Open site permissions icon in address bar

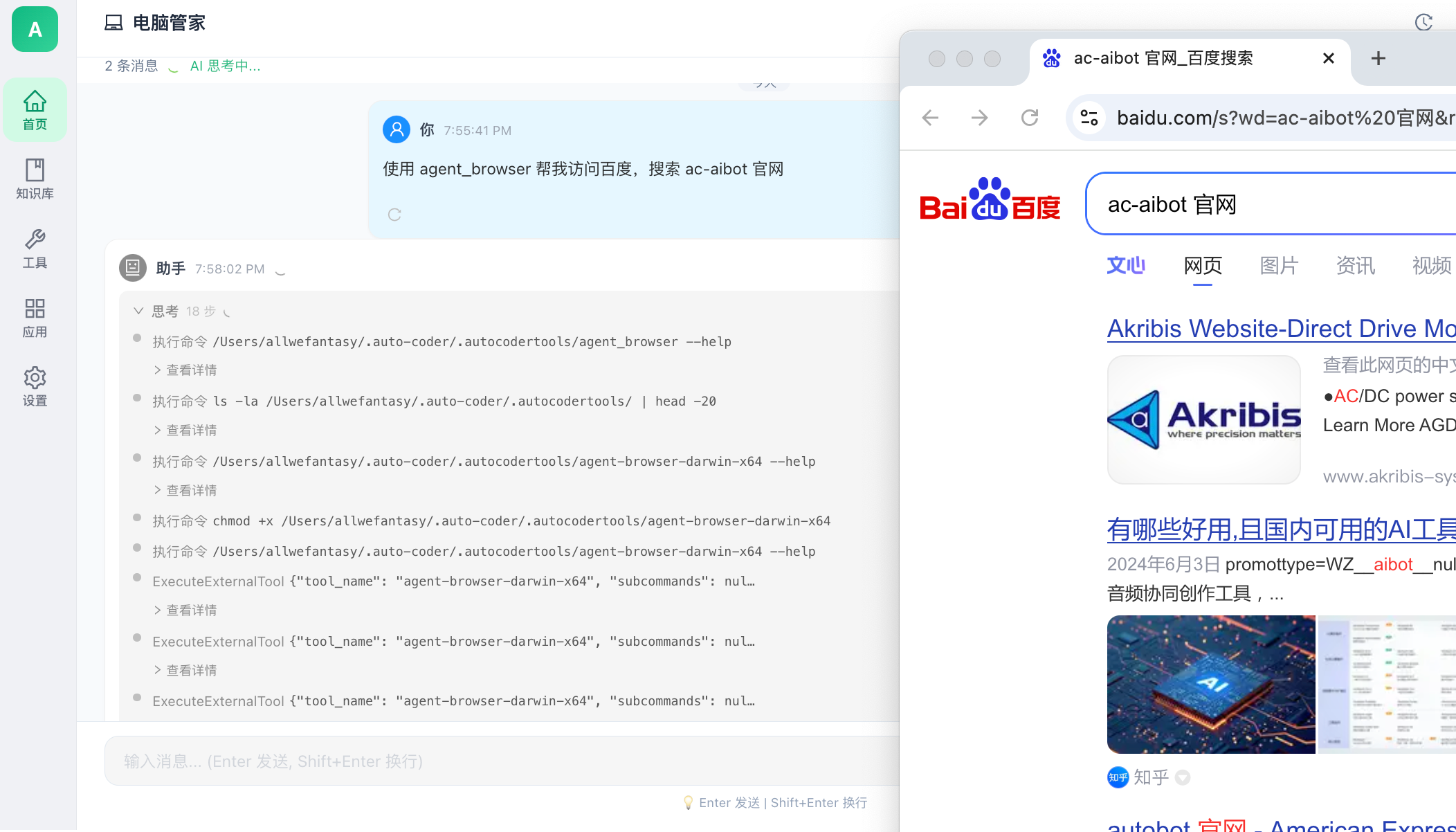(x=1089, y=118)
